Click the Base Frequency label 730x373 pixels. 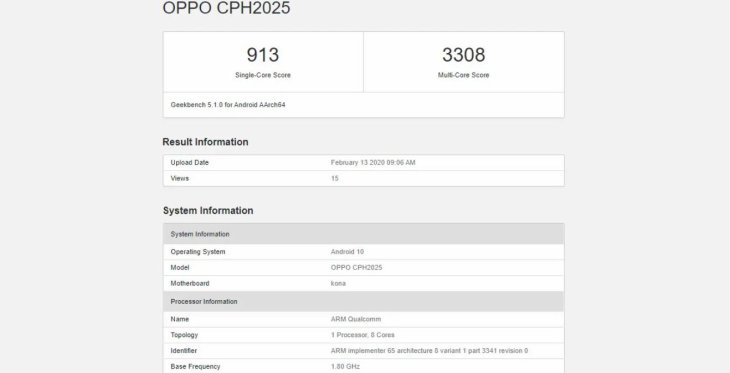[196, 367]
